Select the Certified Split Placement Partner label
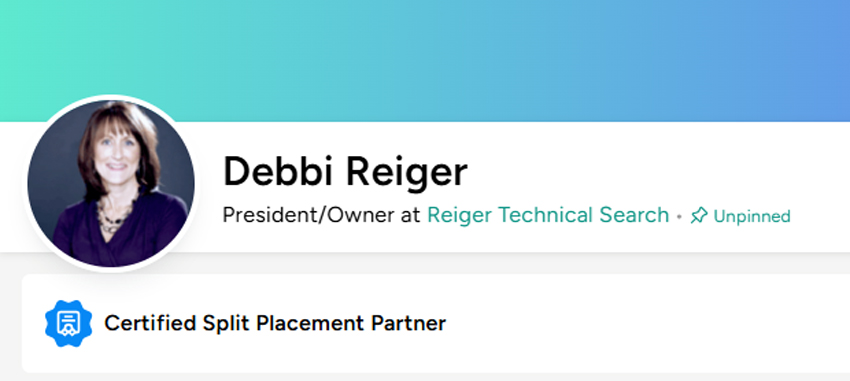850x381 pixels. [x=275, y=324]
